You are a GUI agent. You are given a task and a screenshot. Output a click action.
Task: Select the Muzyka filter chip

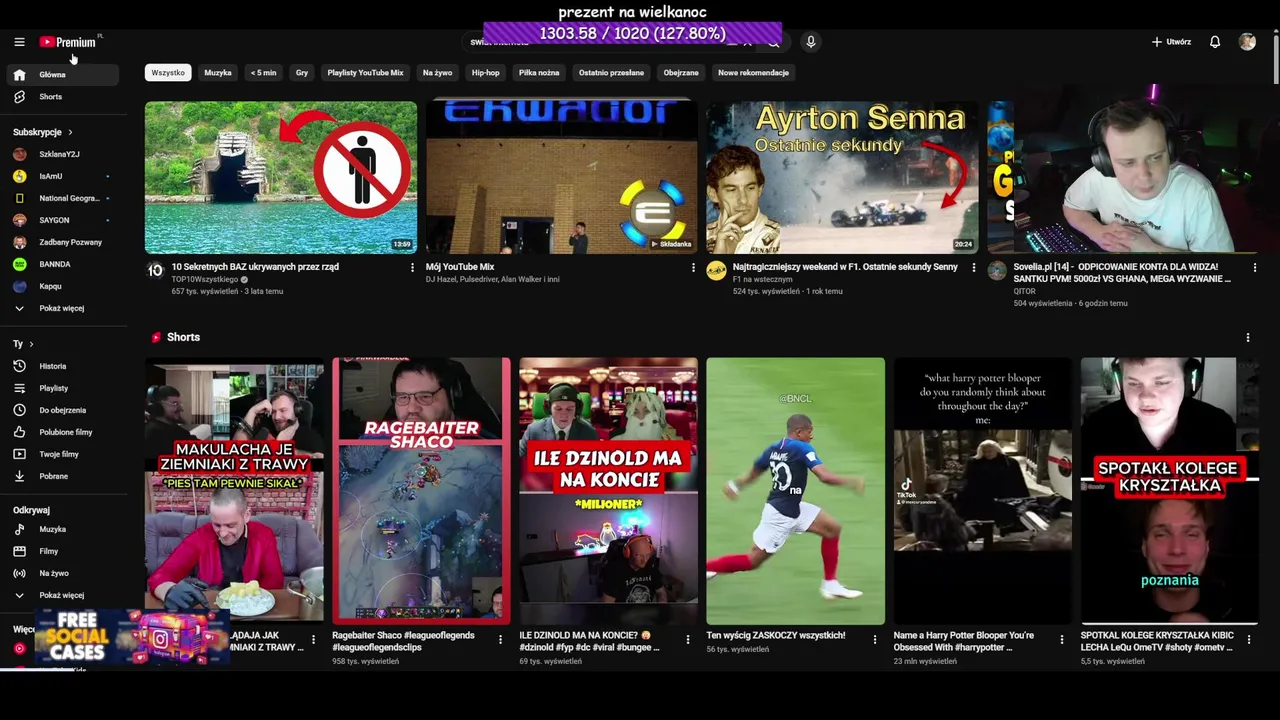(218, 73)
